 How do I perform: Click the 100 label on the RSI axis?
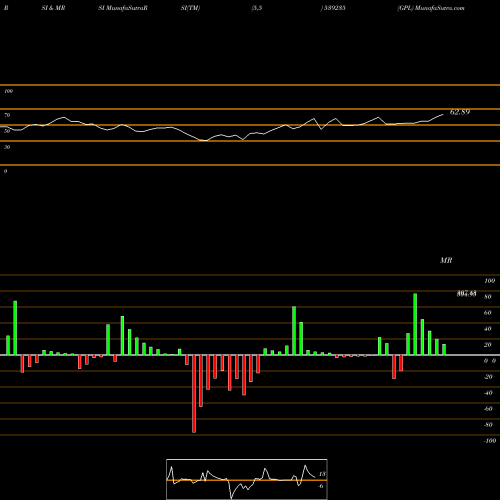point(8,91)
